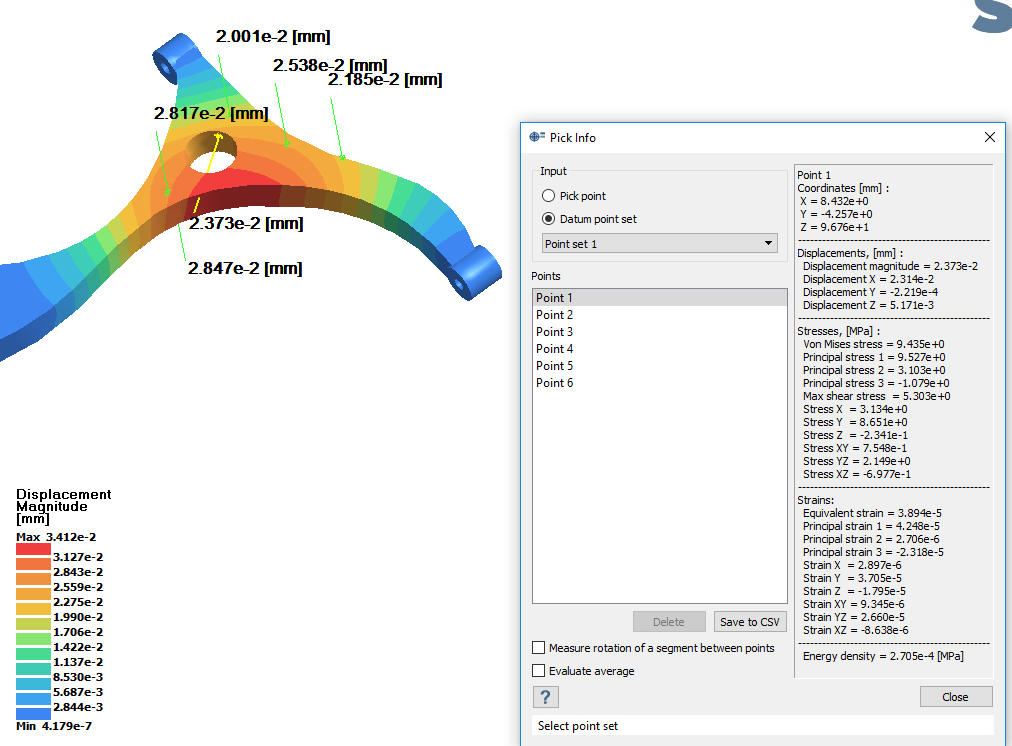Select Point 2 in the Points list

(x=555, y=315)
